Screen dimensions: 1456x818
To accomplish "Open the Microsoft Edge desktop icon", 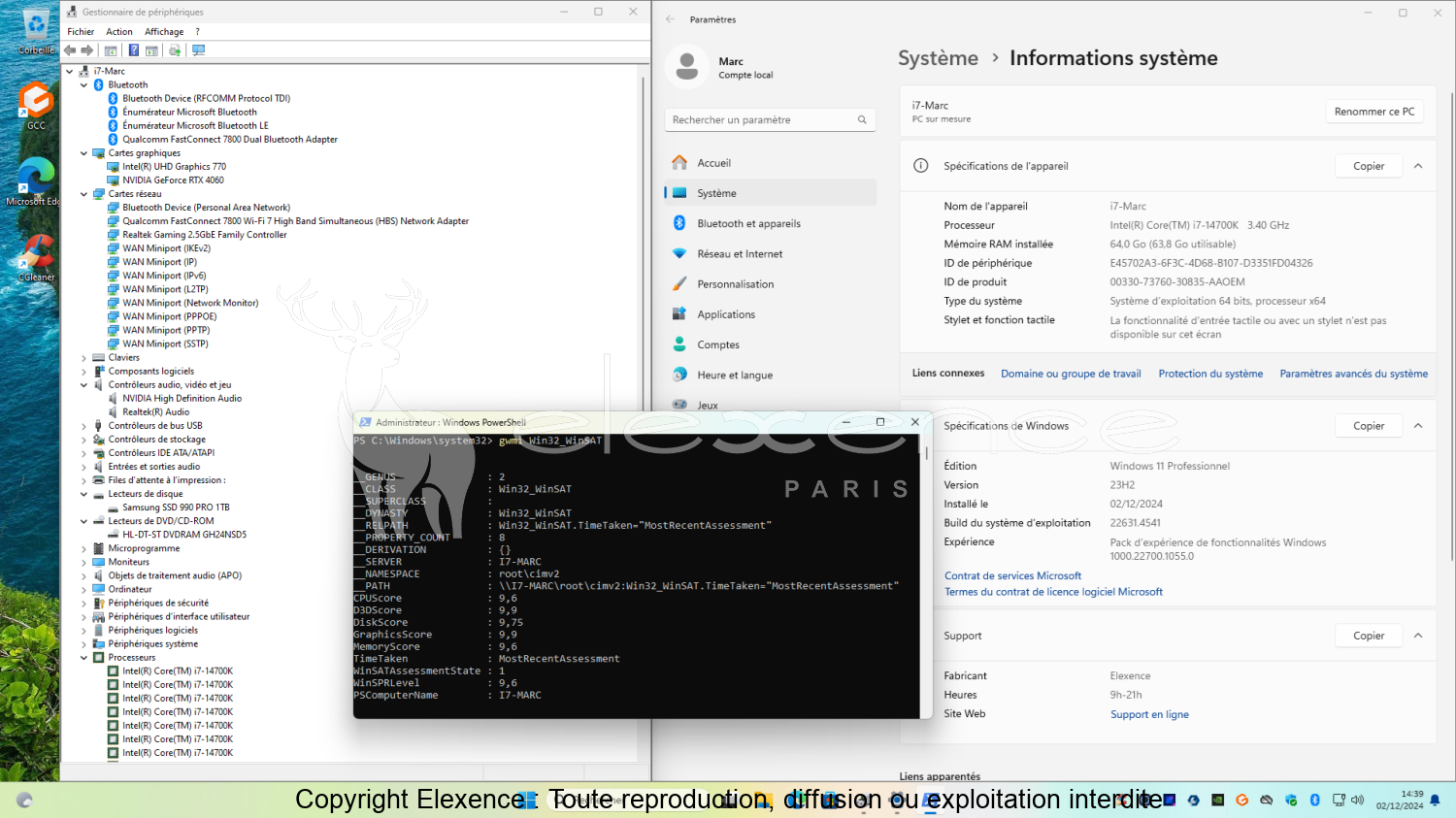I will [36, 181].
